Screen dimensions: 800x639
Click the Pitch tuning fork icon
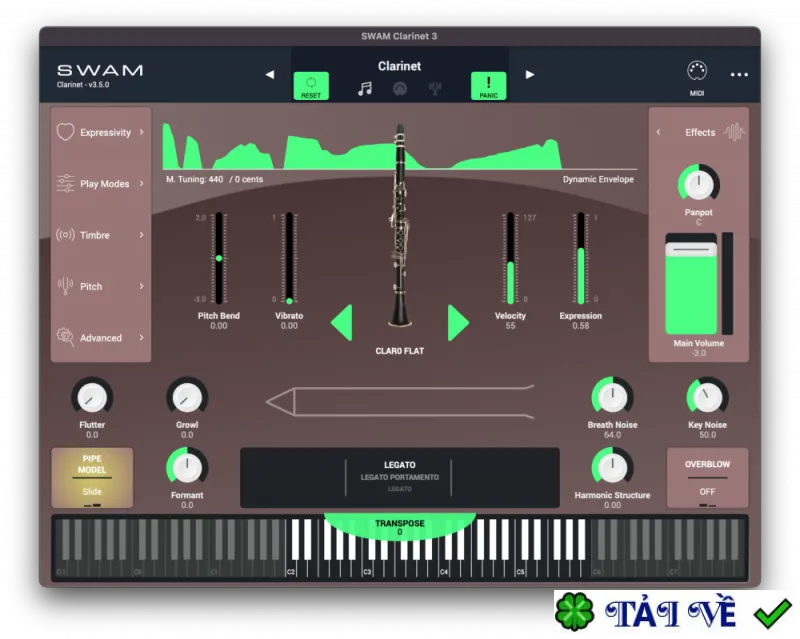pyautogui.click(x=65, y=286)
